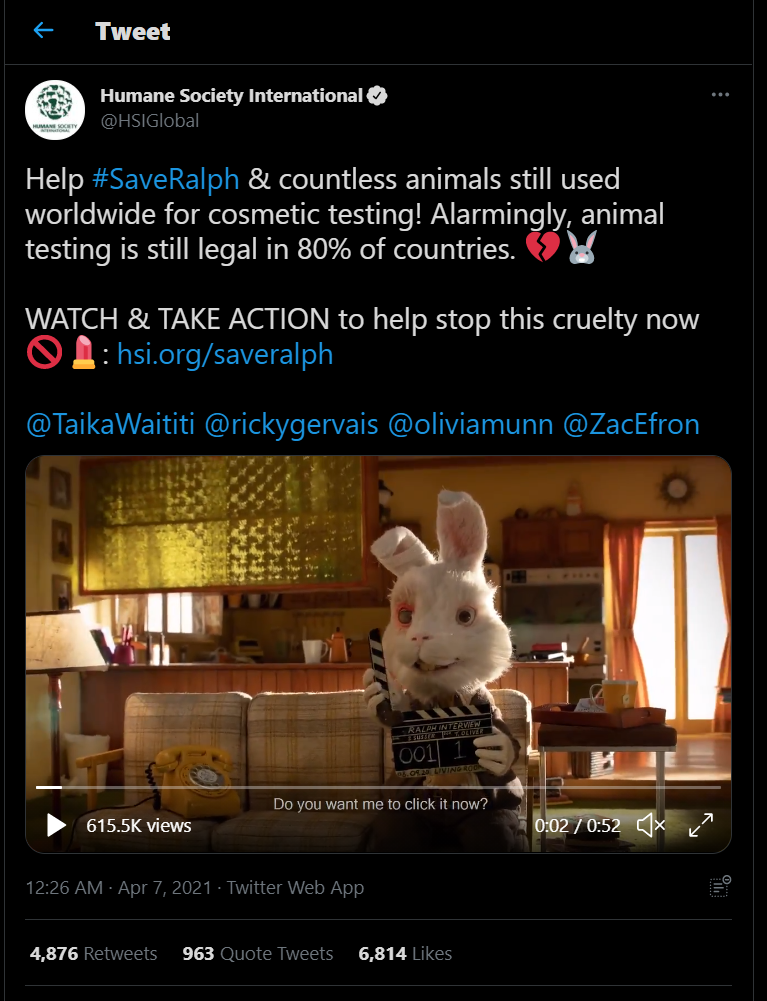Screen dimensions: 767x1001
Task: Click the @HSIGlobal handle
Action: (149, 121)
